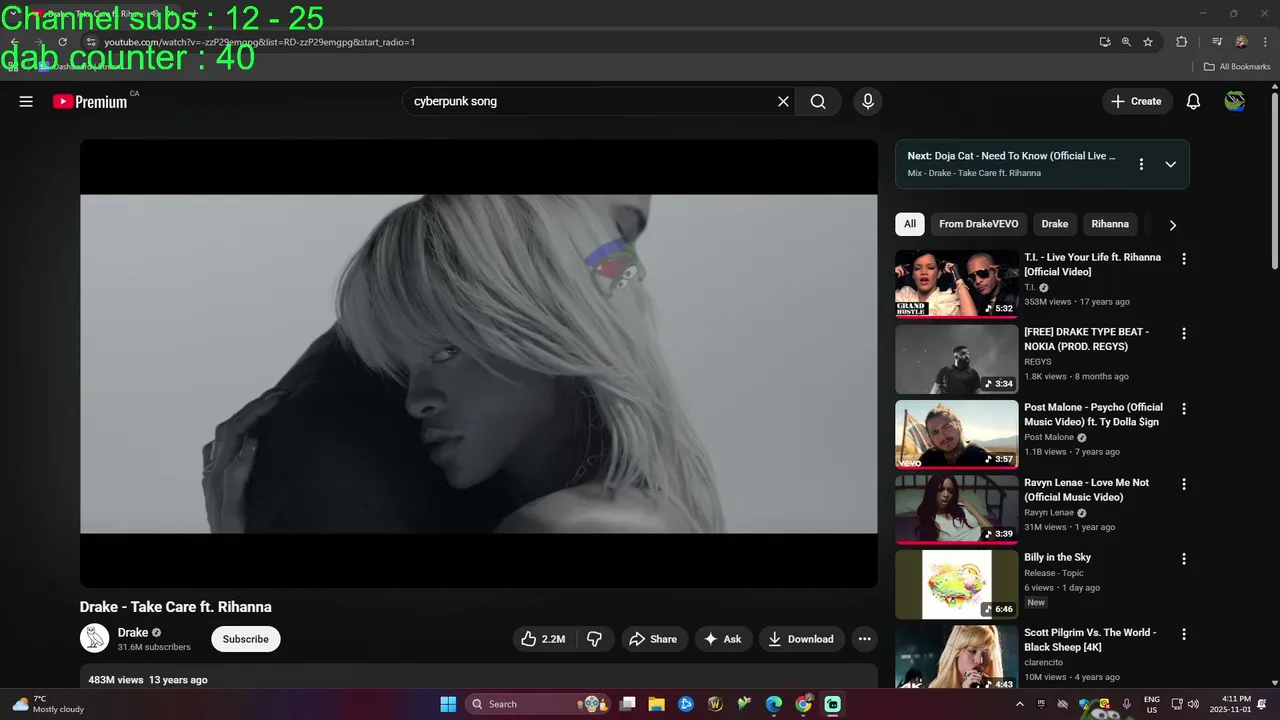Open All Bookmarks folder
This screenshot has width=1280, height=720.
coord(1237,67)
